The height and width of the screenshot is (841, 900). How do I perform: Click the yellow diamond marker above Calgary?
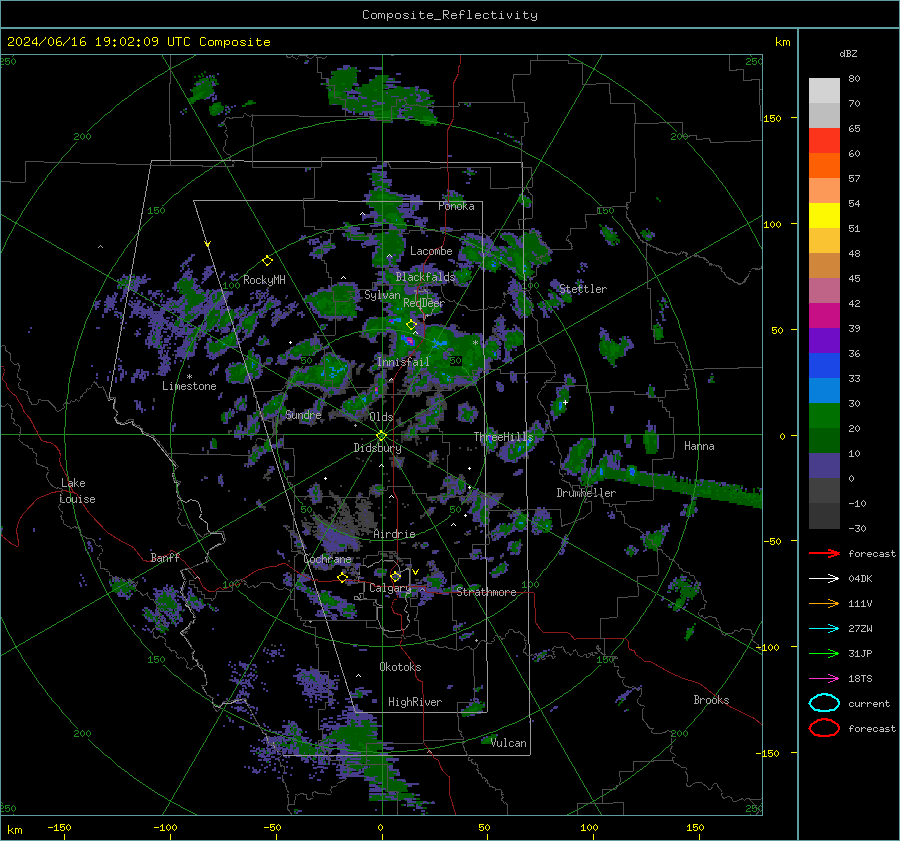click(x=395, y=576)
